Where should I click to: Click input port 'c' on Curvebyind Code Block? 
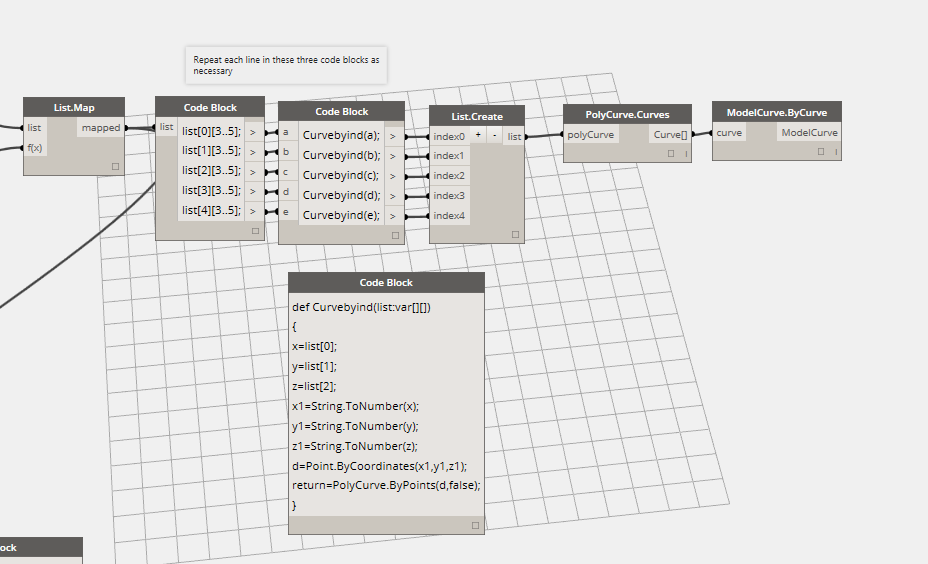click(x=286, y=172)
